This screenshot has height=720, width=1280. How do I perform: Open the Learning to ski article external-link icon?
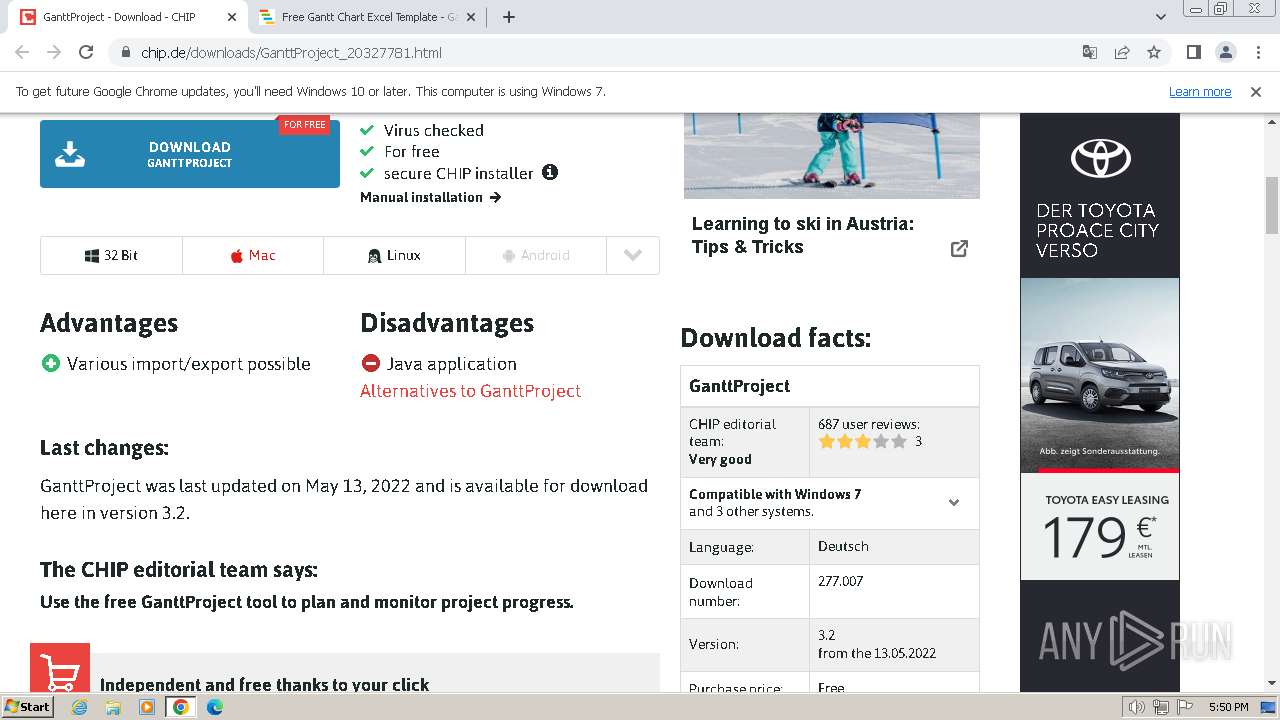coord(959,248)
